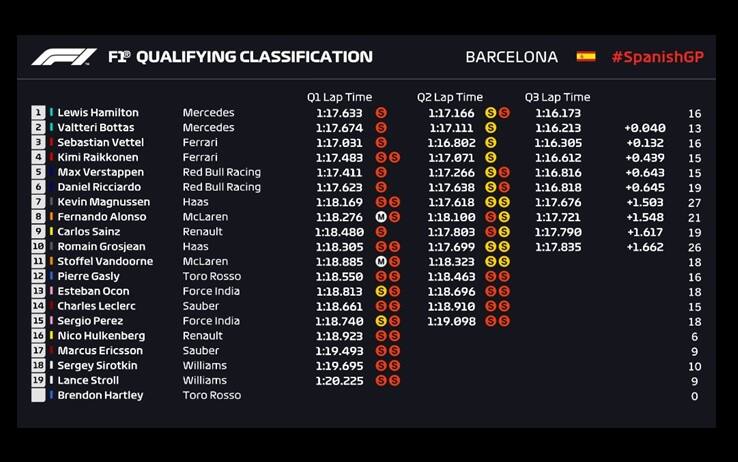Select the Q3 Lap Time column header
The height and width of the screenshot is (462, 738).
pyautogui.click(x=557, y=97)
